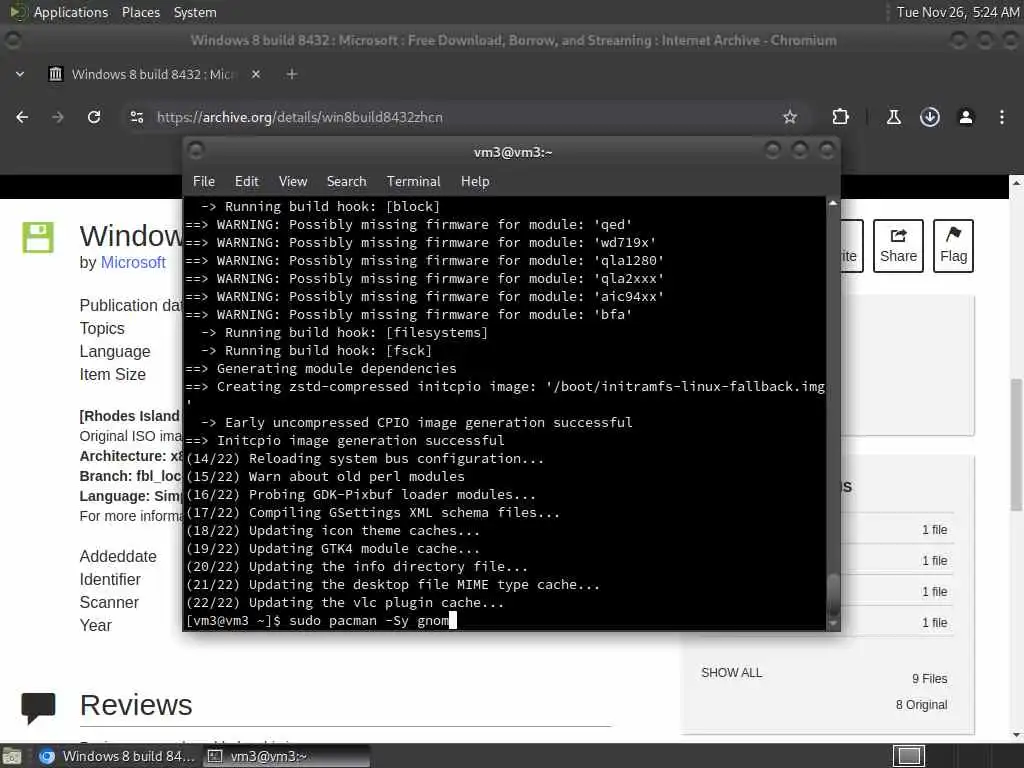Open the Chromium extensions puzzle icon
This screenshot has width=1024, height=768.
[x=840, y=117]
